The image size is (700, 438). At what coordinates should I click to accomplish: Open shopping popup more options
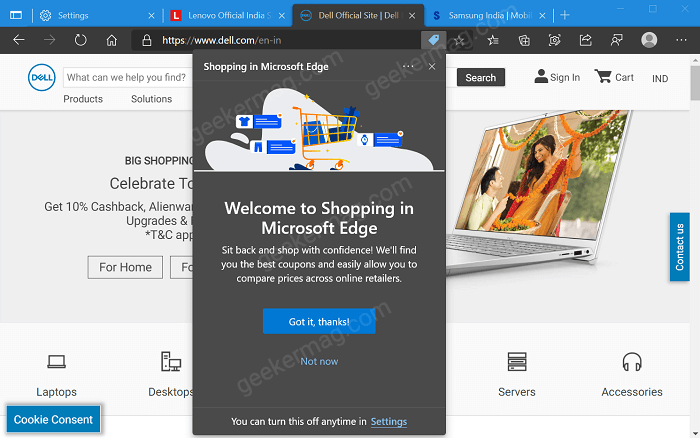408,67
